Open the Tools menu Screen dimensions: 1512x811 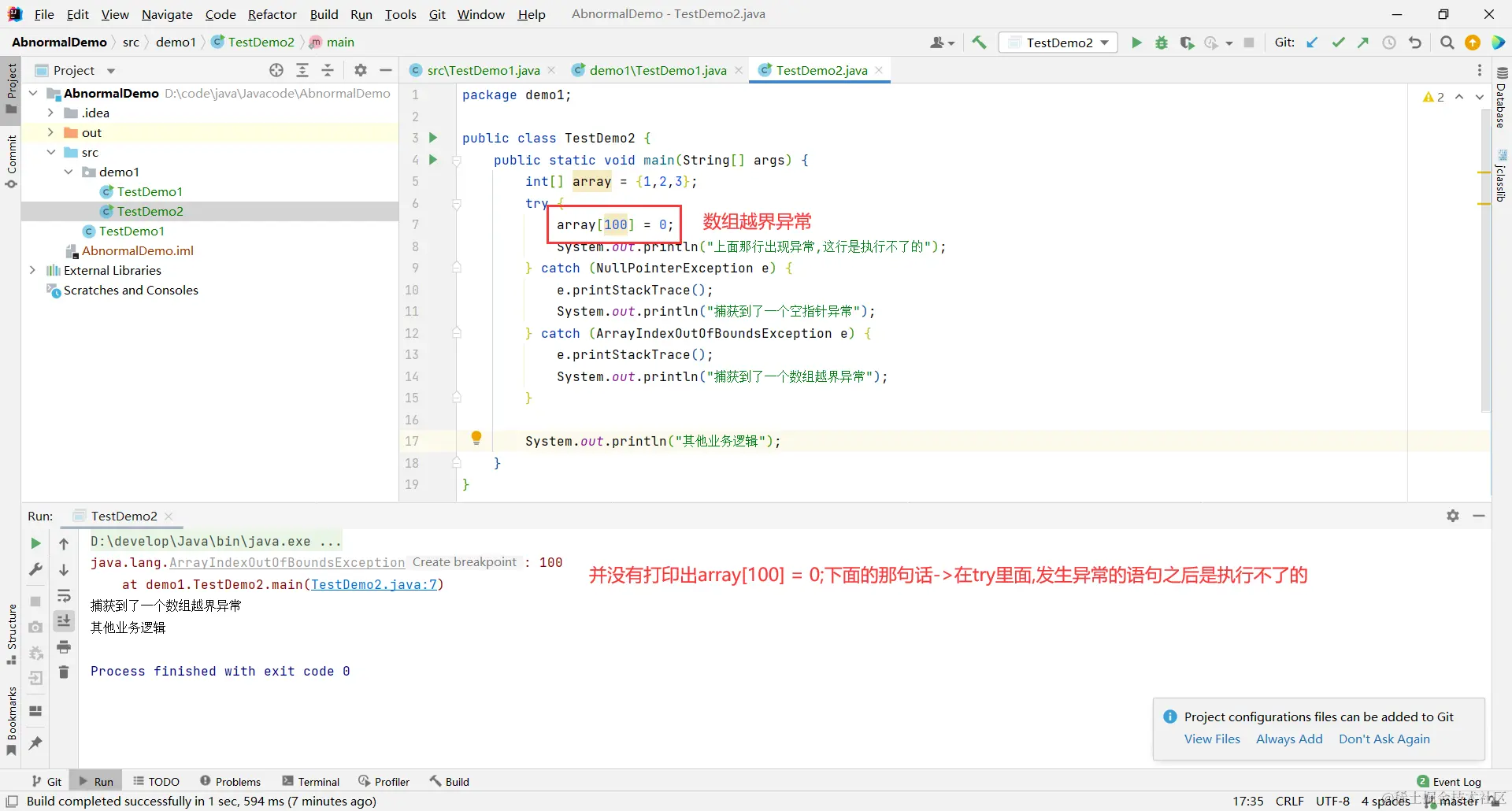pyautogui.click(x=401, y=14)
